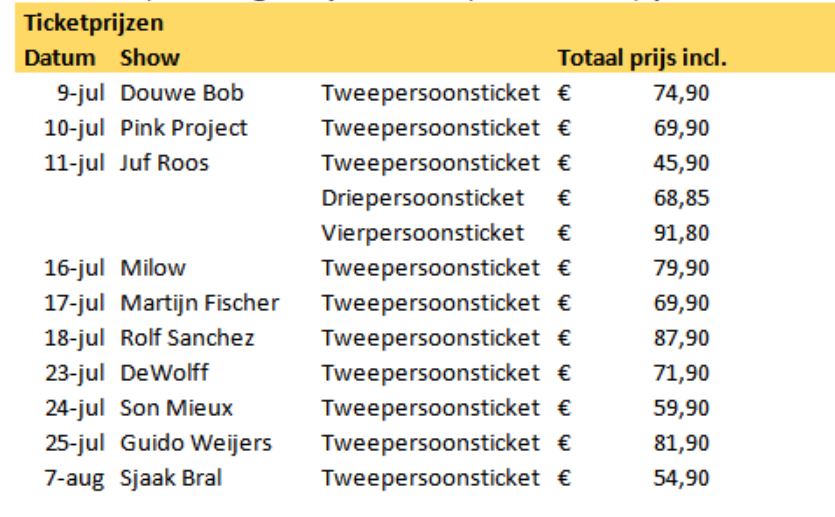Click the Vierpersoonsticket cell

423,233
